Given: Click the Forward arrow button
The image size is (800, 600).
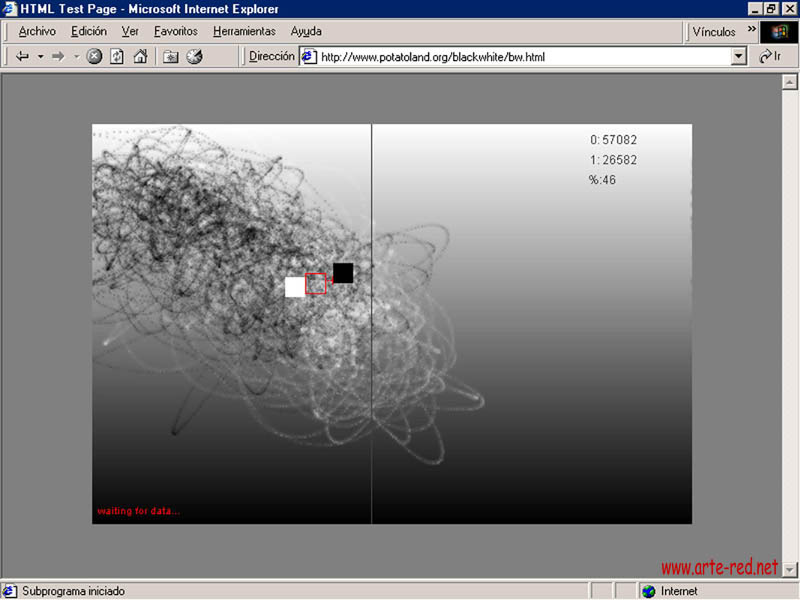Looking at the screenshot, I should 58,57.
